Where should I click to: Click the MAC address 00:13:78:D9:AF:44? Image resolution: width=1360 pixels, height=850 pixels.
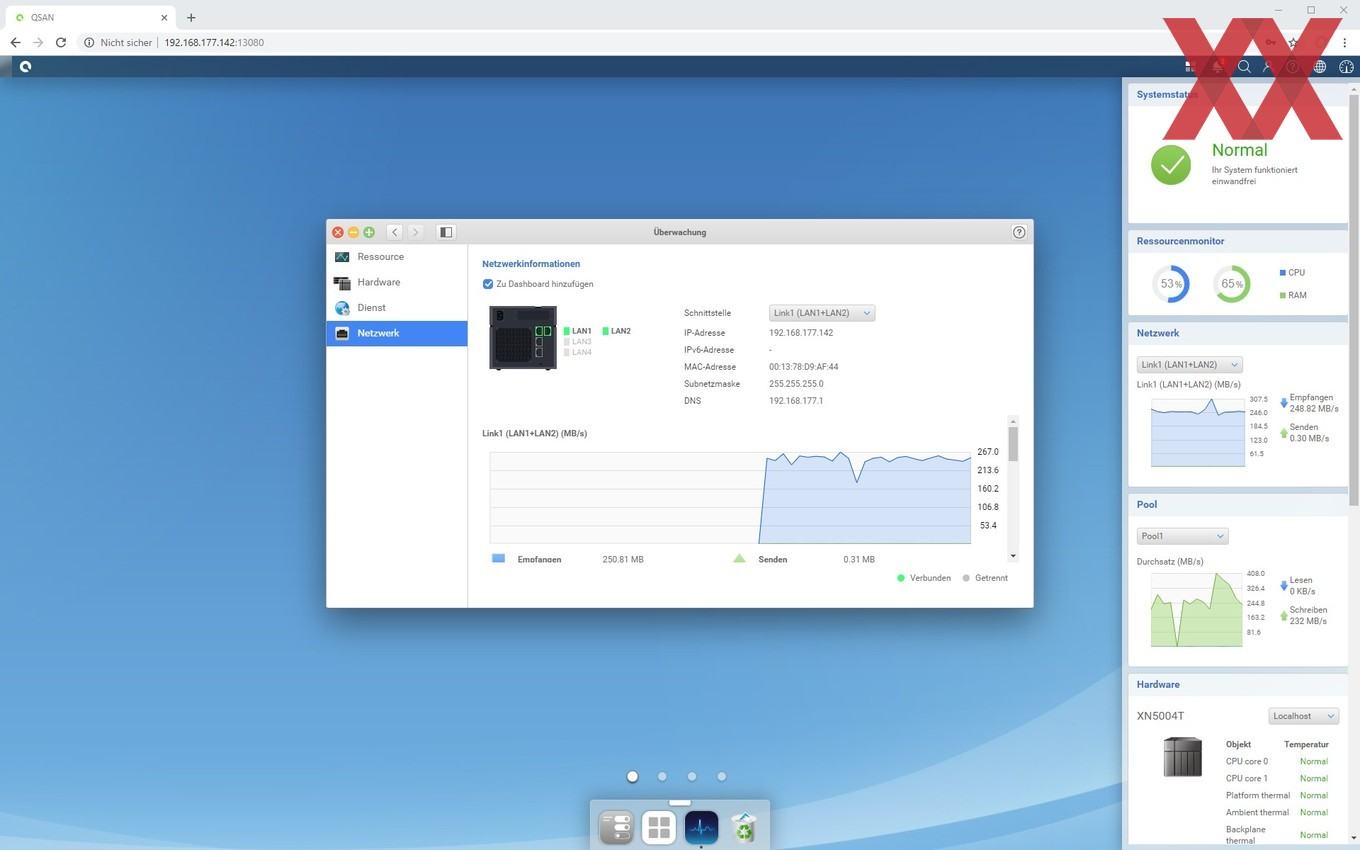[804, 367]
